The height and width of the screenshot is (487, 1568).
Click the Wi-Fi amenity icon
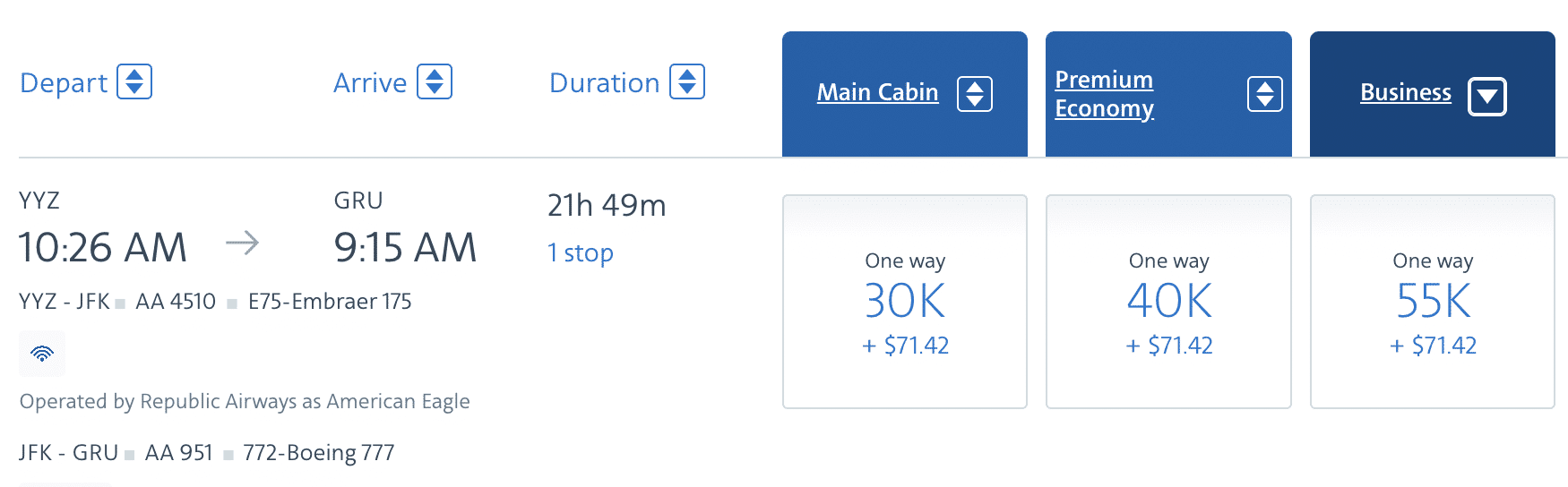pos(42,354)
